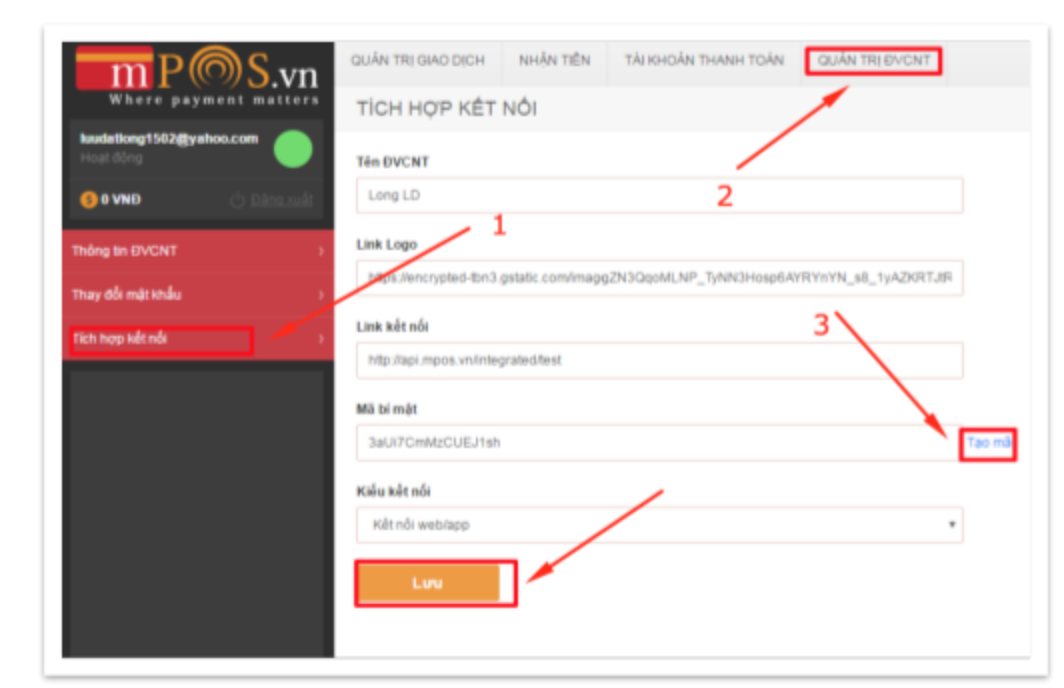
Task: Click the power icon next to Đăng xuất
Action: (238, 200)
